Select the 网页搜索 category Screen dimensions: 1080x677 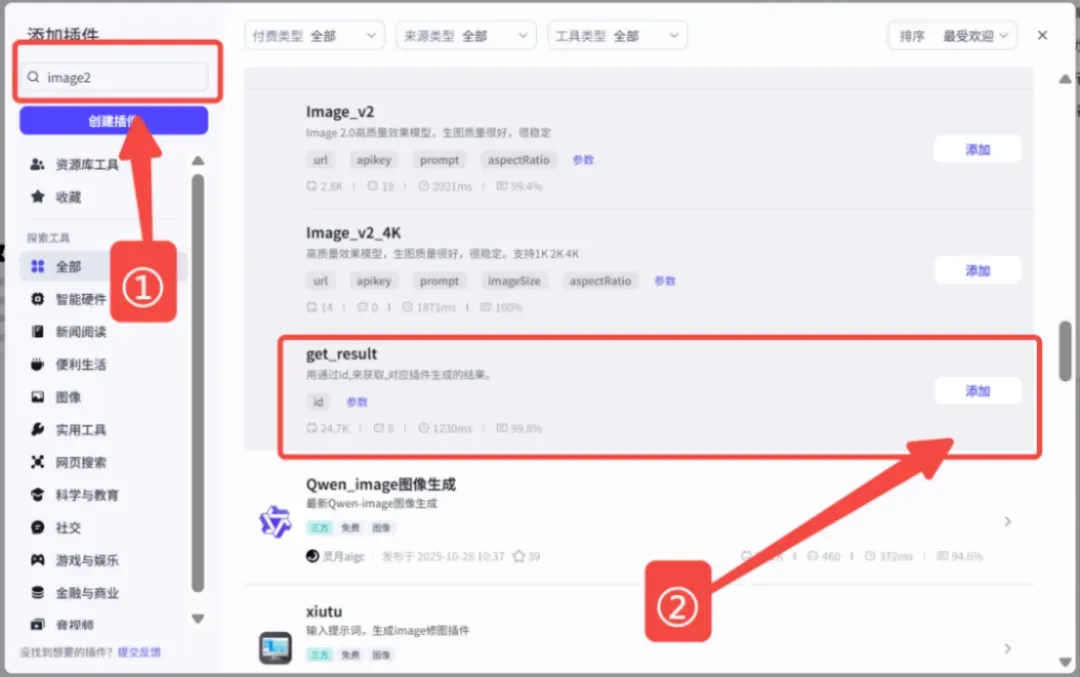[x=69, y=462]
